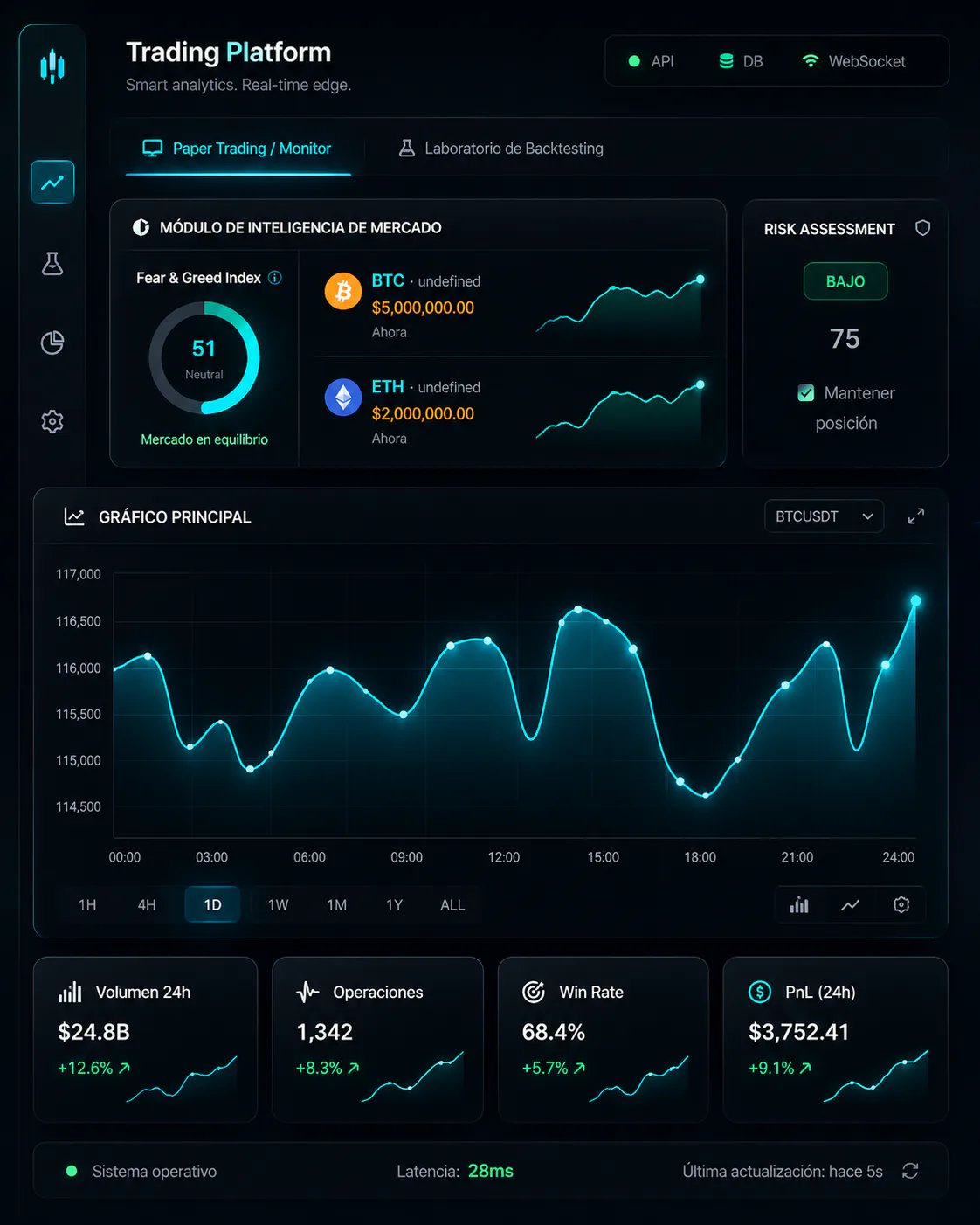This screenshot has width=980, height=1225.
Task: Open the BTCUSDT symbol dropdown
Action: coord(824,516)
